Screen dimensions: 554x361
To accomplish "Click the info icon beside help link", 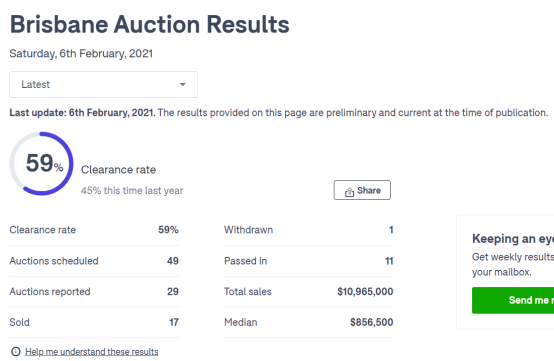I will coord(16,351).
